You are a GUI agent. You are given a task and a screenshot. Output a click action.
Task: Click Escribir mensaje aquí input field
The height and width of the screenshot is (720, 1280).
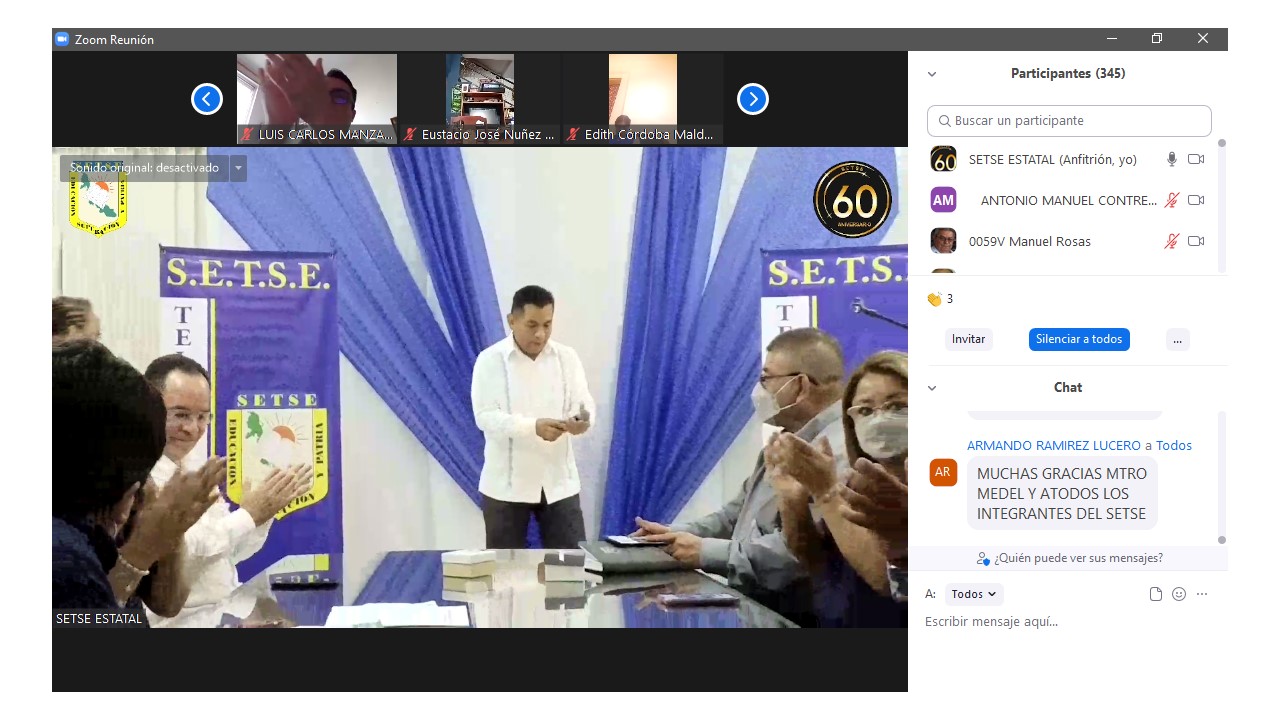1068,622
